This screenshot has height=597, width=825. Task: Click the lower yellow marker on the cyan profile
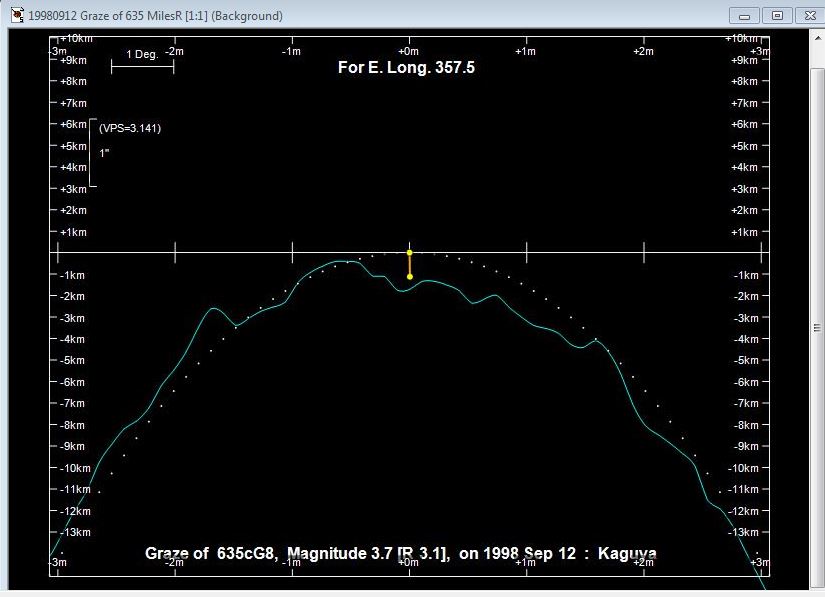[x=409, y=276]
